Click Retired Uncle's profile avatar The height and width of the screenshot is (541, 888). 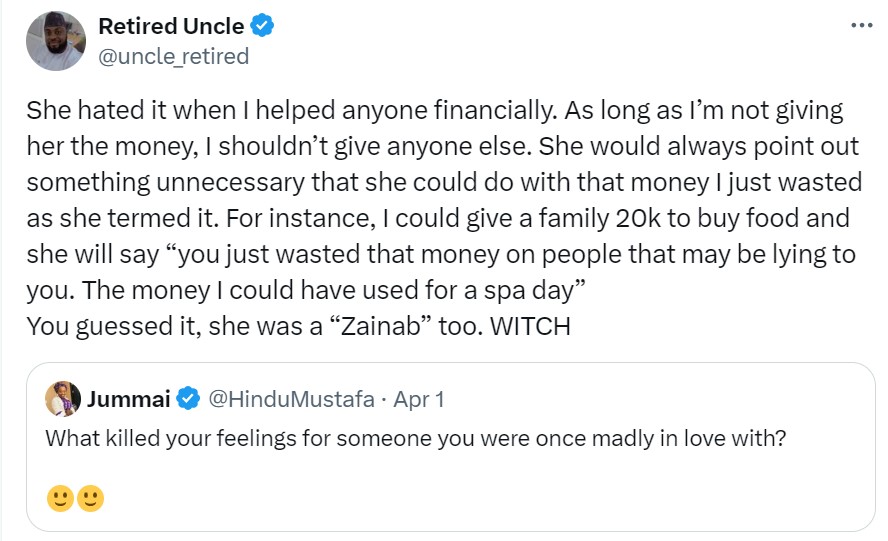click(x=56, y=41)
